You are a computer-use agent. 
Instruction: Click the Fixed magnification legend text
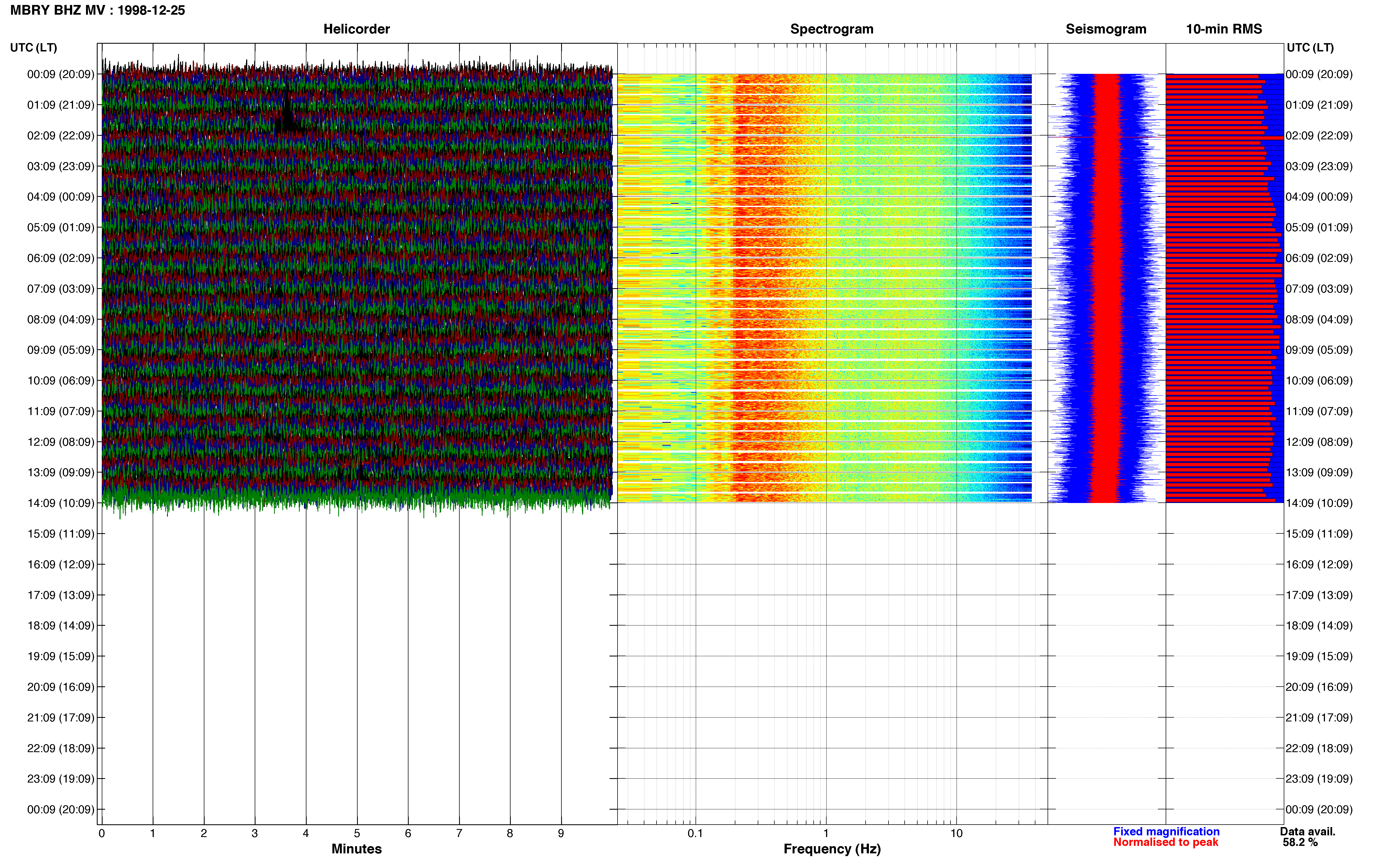1166,831
